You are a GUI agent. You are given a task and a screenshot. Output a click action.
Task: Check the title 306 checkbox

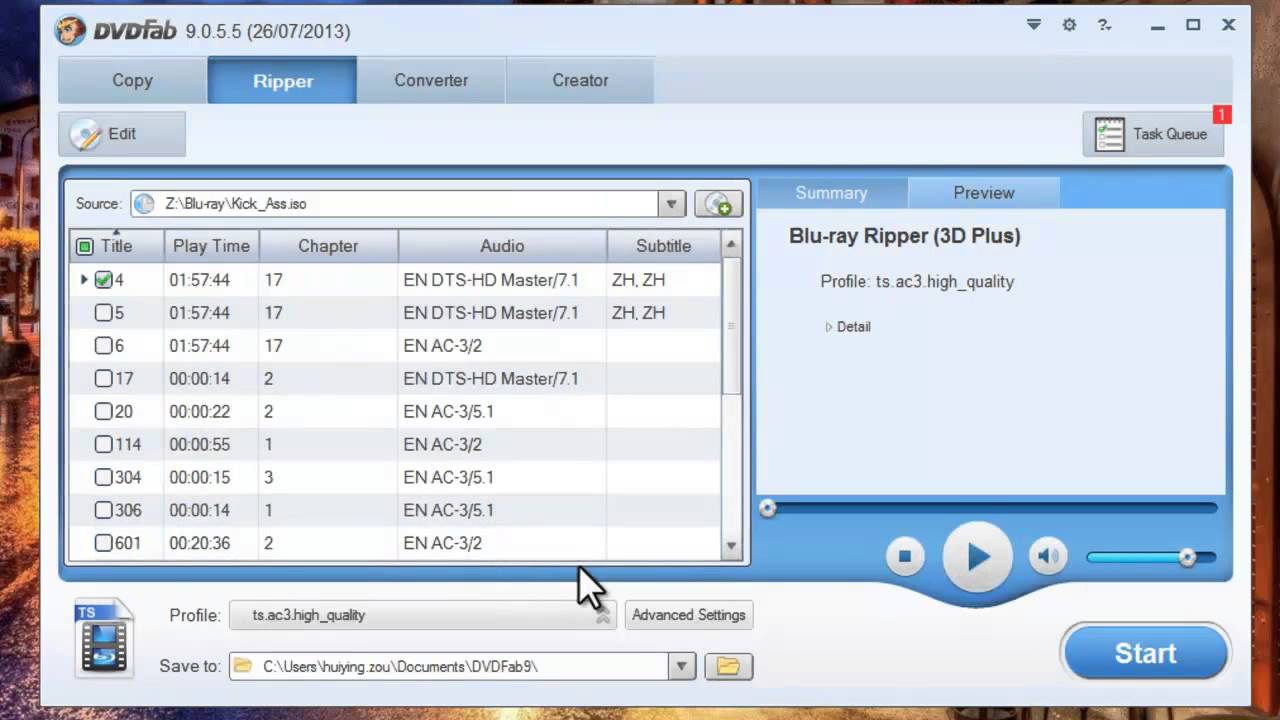[103, 511]
